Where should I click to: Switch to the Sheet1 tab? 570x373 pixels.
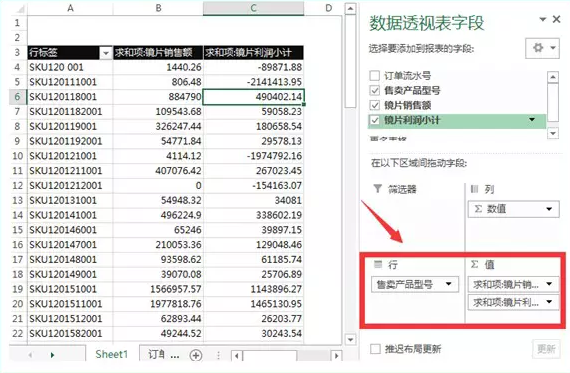click(112, 354)
